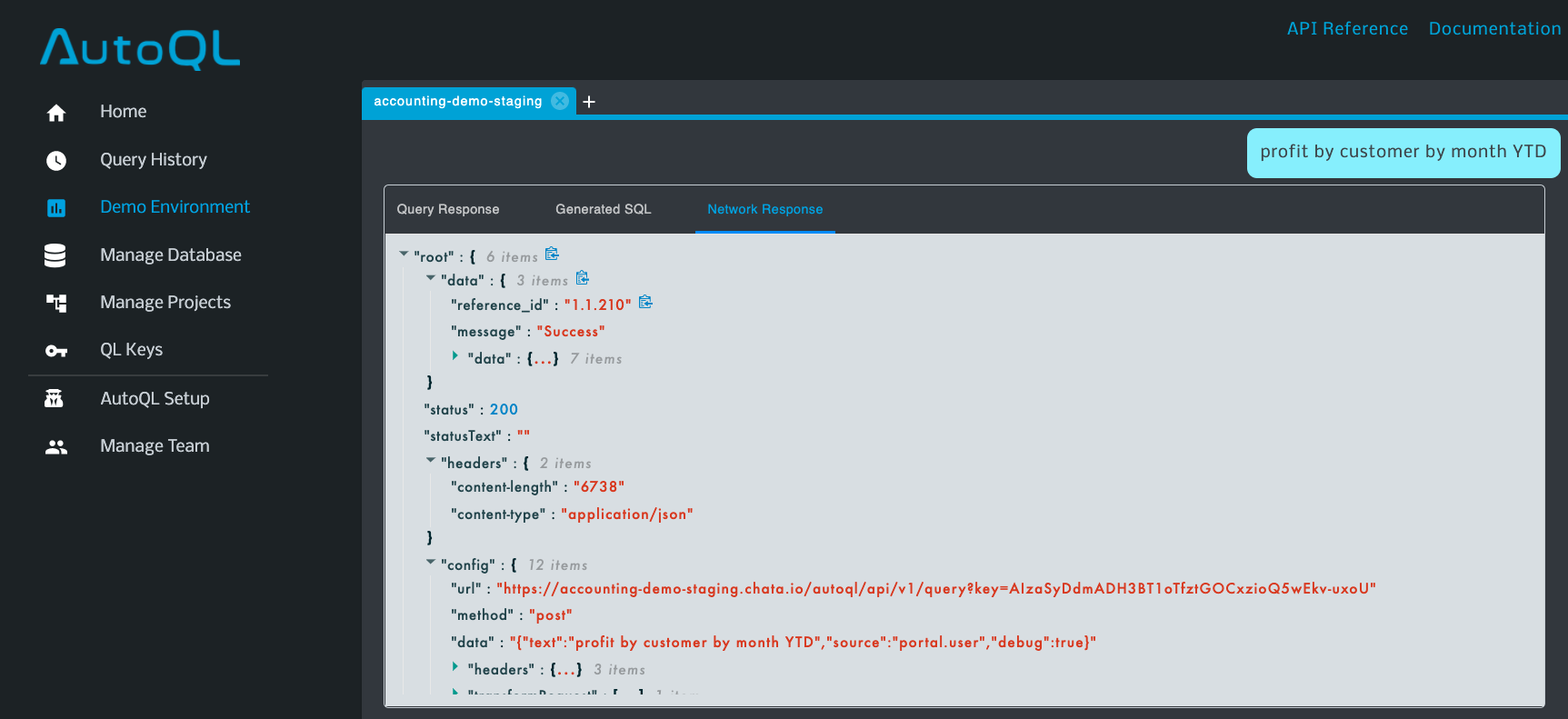Screen dimensions: 1568x719
Task: Open Home in the sidebar
Action: point(124,112)
